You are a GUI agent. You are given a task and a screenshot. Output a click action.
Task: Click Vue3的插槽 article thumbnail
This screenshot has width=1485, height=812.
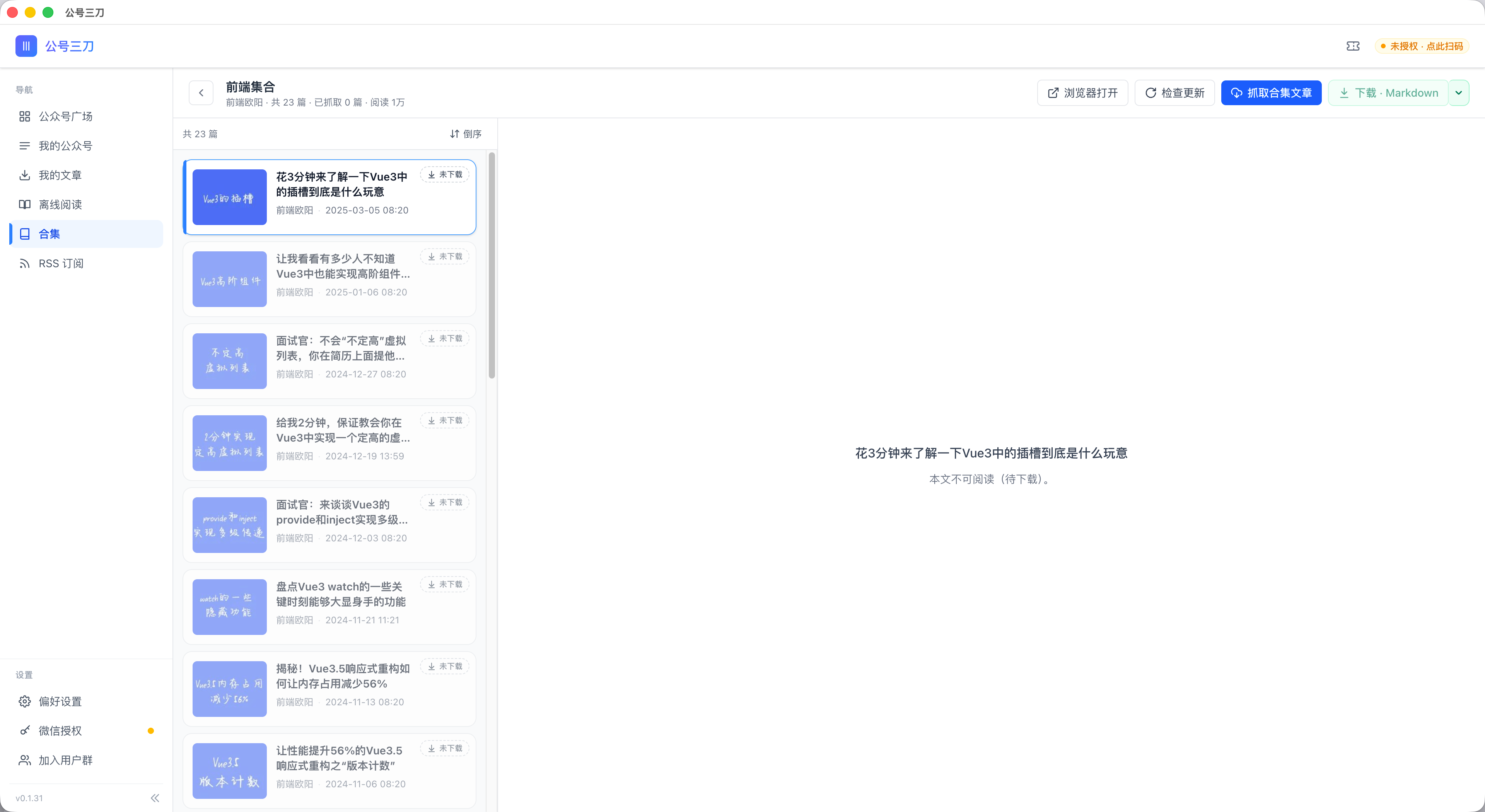tap(229, 197)
